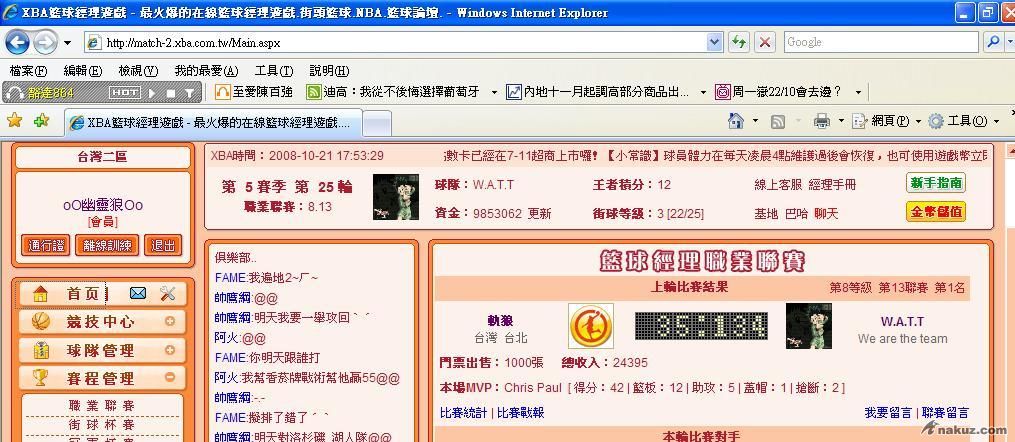This screenshot has height=442, width=1015.
Task: Open 職業聯賽 in the sidebar list
Action: coord(102,406)
